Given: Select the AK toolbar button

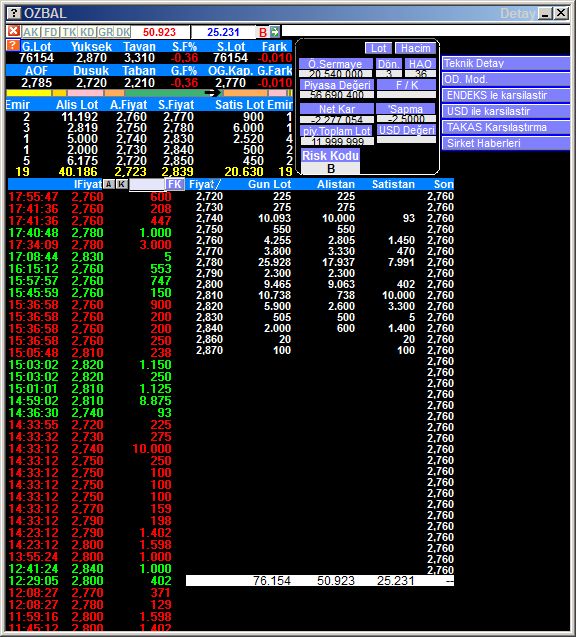Looking at the screenshot, I should (31, 32).
